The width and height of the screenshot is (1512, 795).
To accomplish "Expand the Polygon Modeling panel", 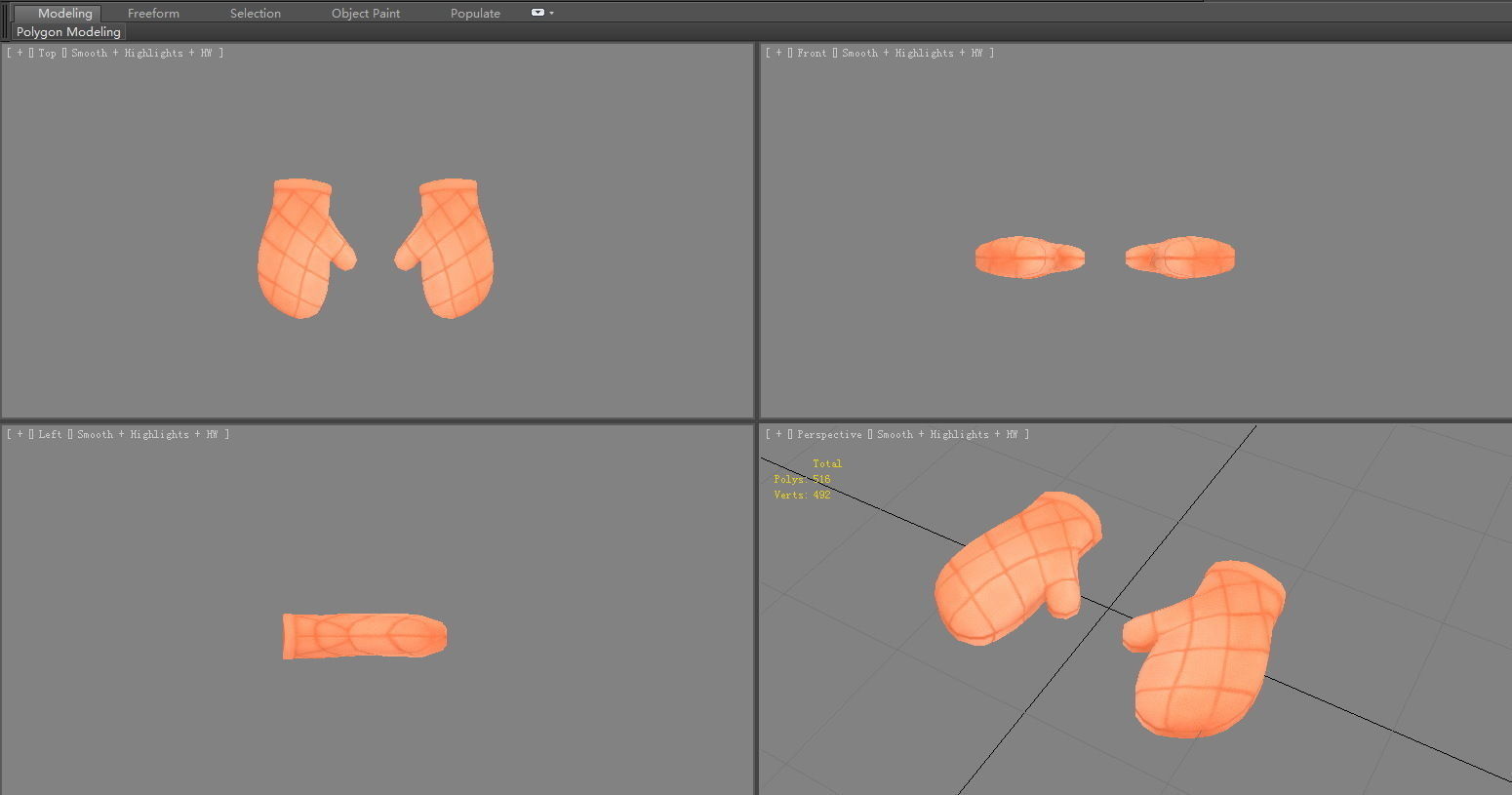I will coord(68,31).
